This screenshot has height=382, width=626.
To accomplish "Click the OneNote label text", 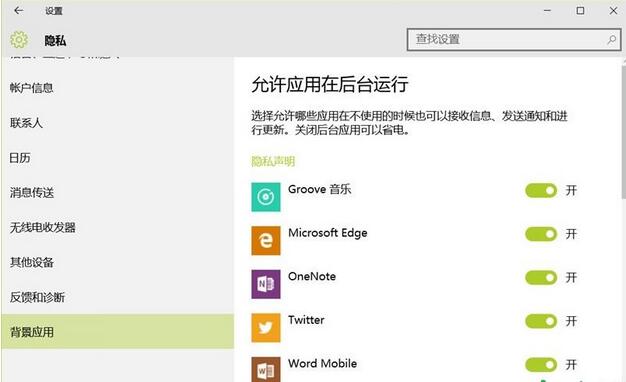I will (x=312, y=276).
